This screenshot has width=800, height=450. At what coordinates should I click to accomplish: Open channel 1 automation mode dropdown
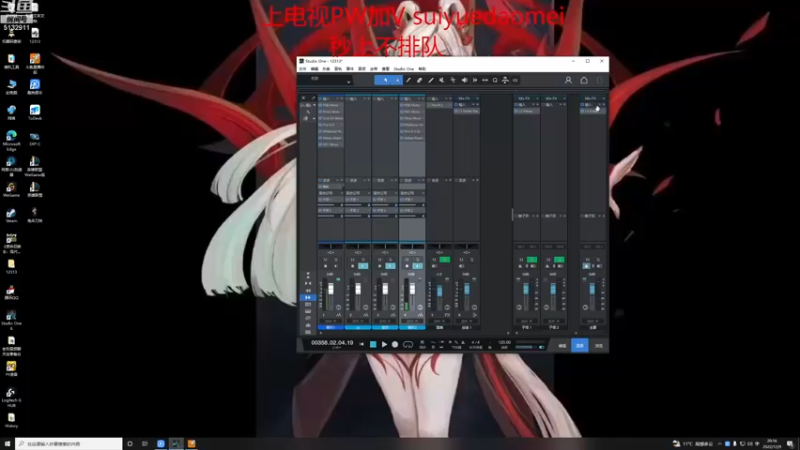pos(331,321)
